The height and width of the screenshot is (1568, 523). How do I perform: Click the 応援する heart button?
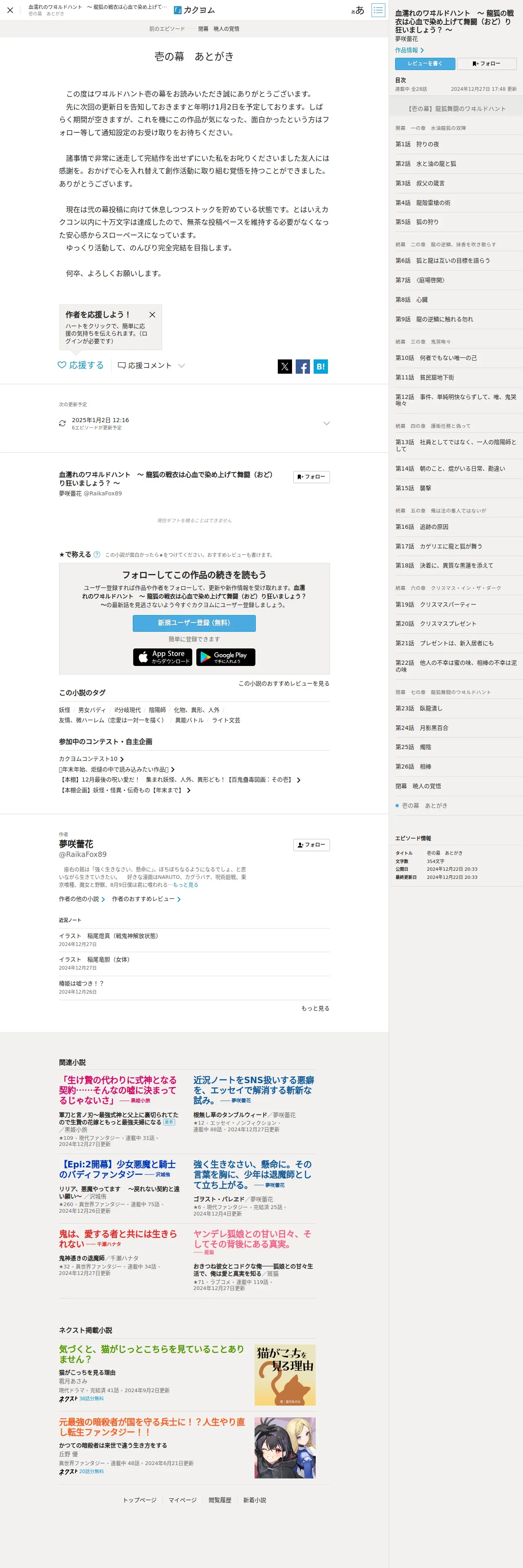(x=81, y=365)
